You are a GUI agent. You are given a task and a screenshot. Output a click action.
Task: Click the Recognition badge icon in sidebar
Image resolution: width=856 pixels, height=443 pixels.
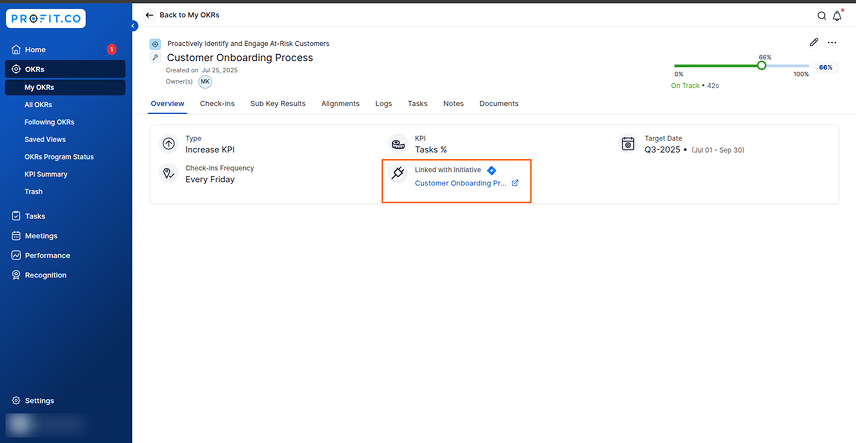point(16,275)
